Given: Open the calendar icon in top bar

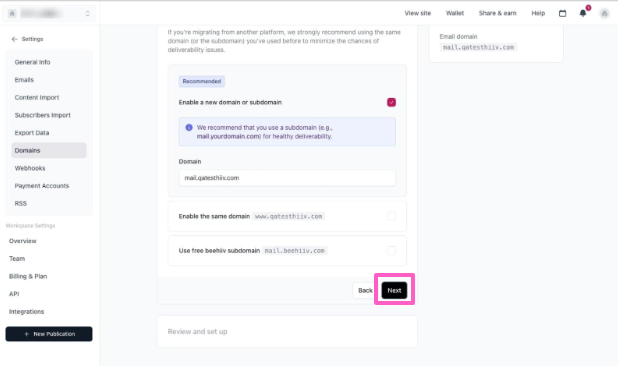Looking at the screenshot, I should pos(562,13).
